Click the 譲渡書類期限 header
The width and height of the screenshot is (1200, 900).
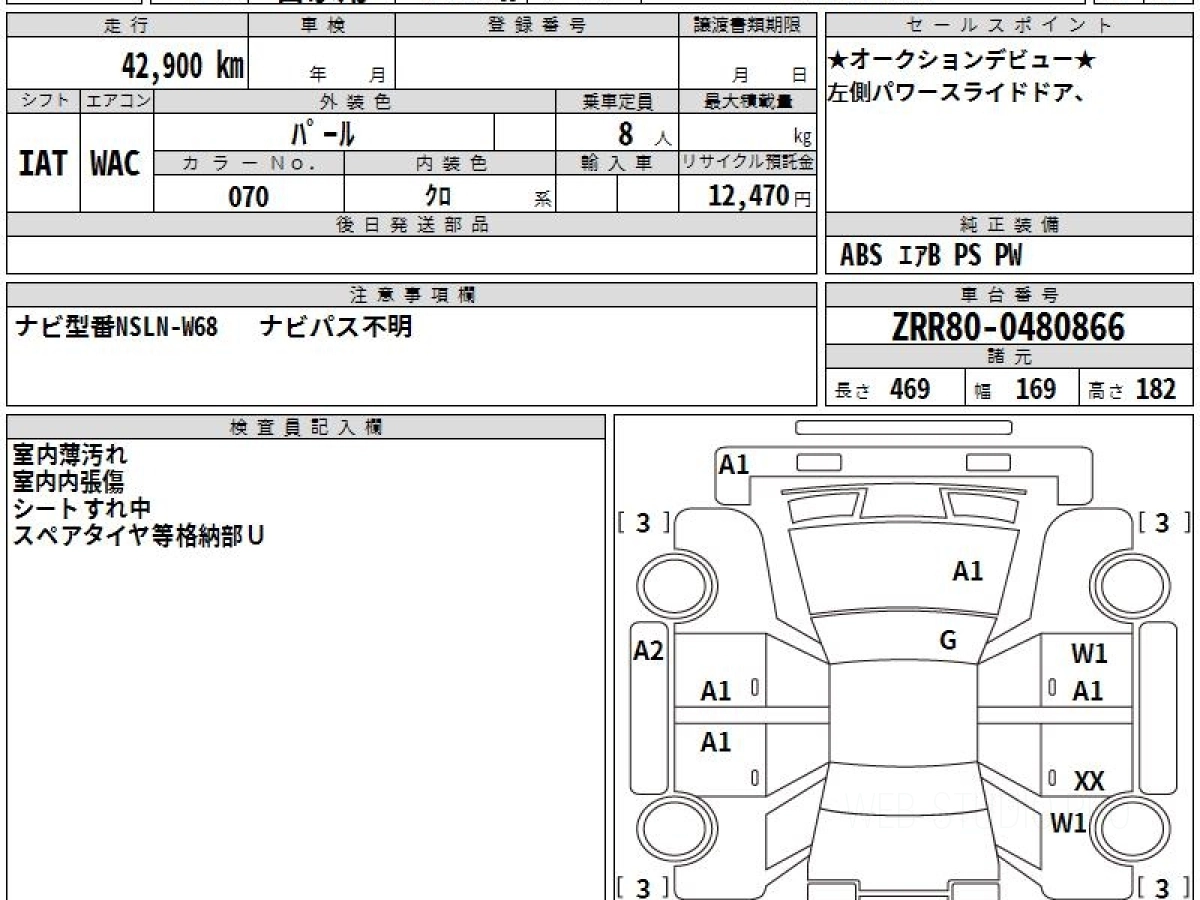point(747,26)
